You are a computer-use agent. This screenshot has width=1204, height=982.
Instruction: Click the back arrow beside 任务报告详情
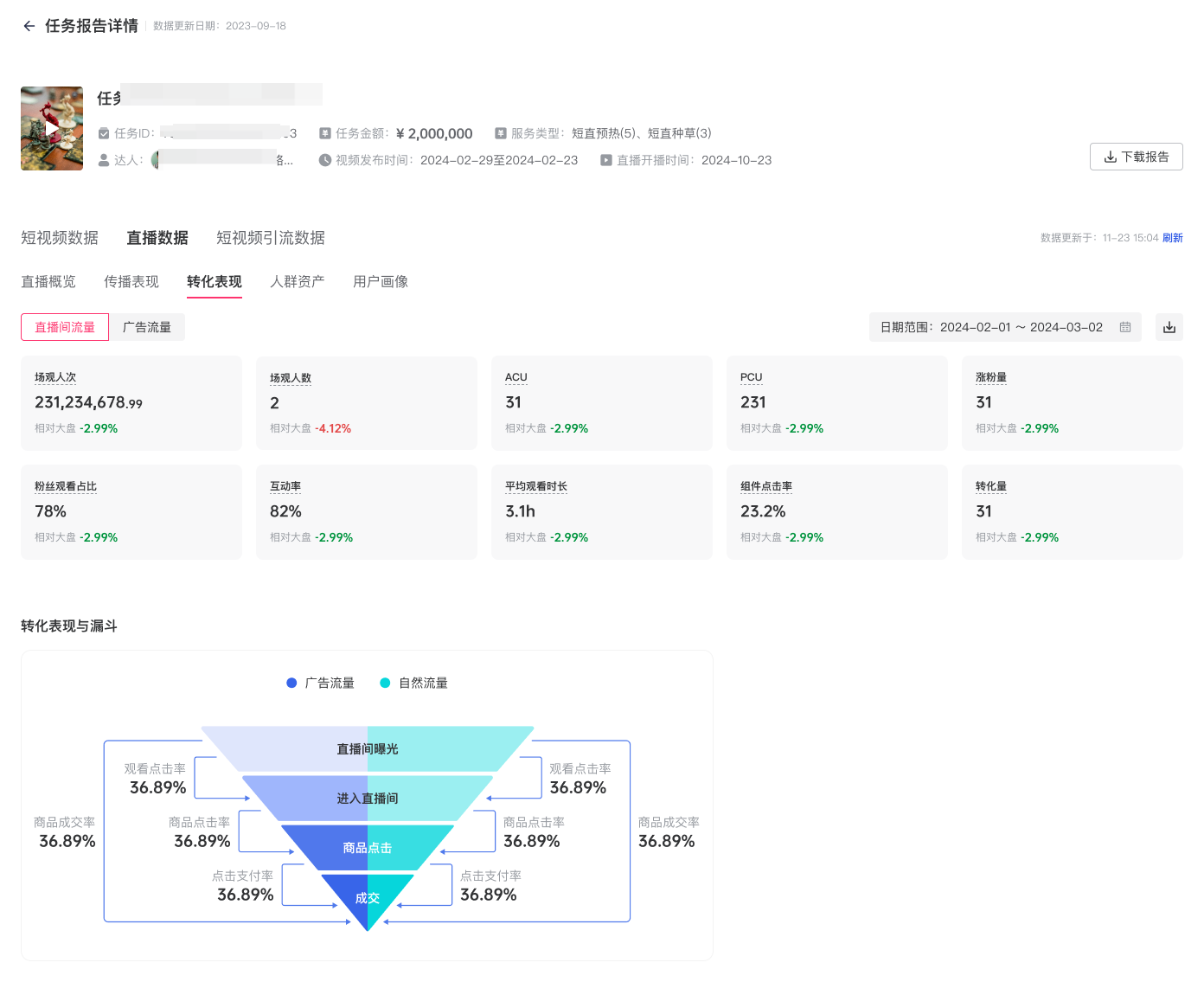[29, 26]
